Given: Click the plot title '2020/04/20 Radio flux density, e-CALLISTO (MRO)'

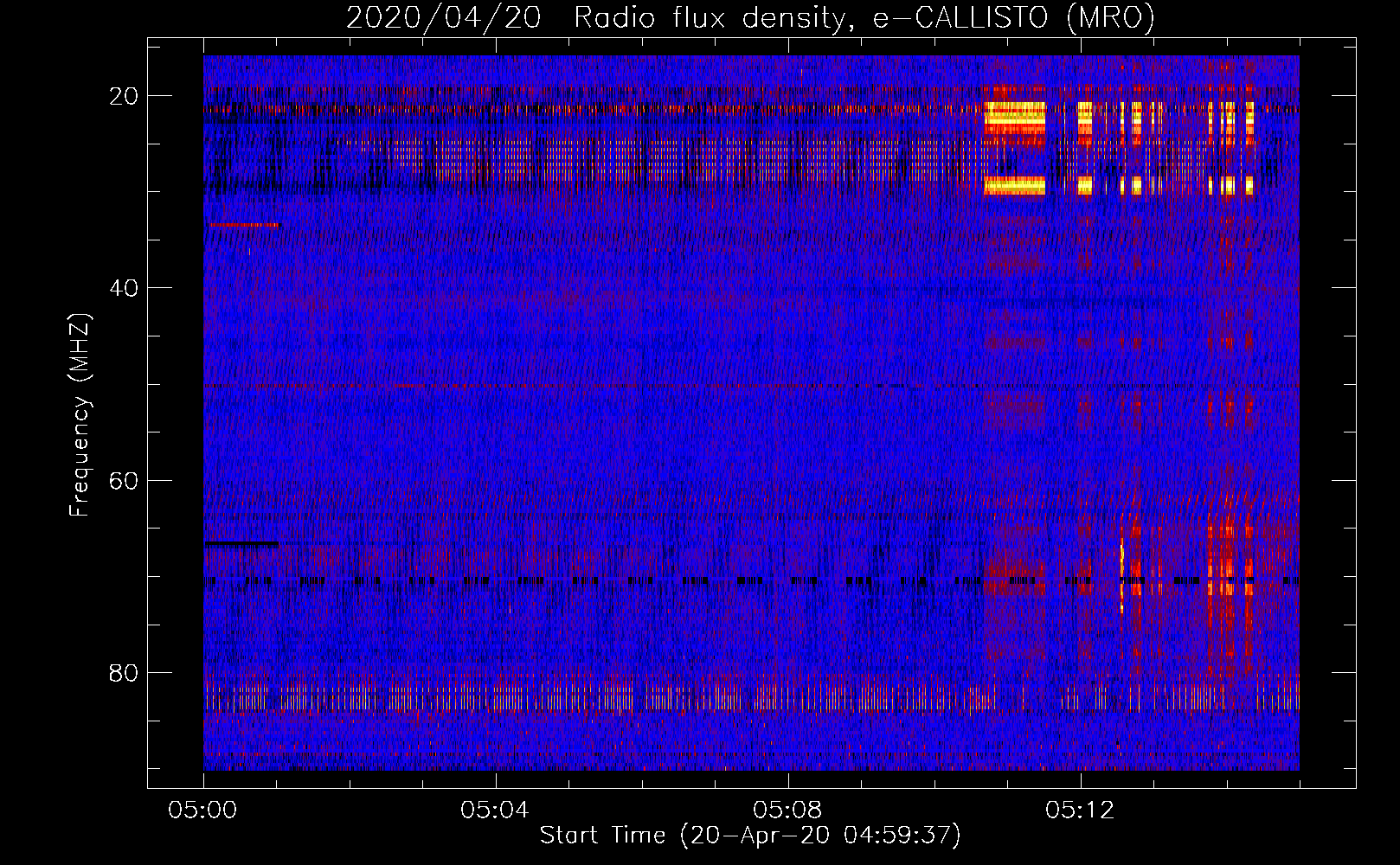Looking at the screenshot, I should tap(750, 17).
